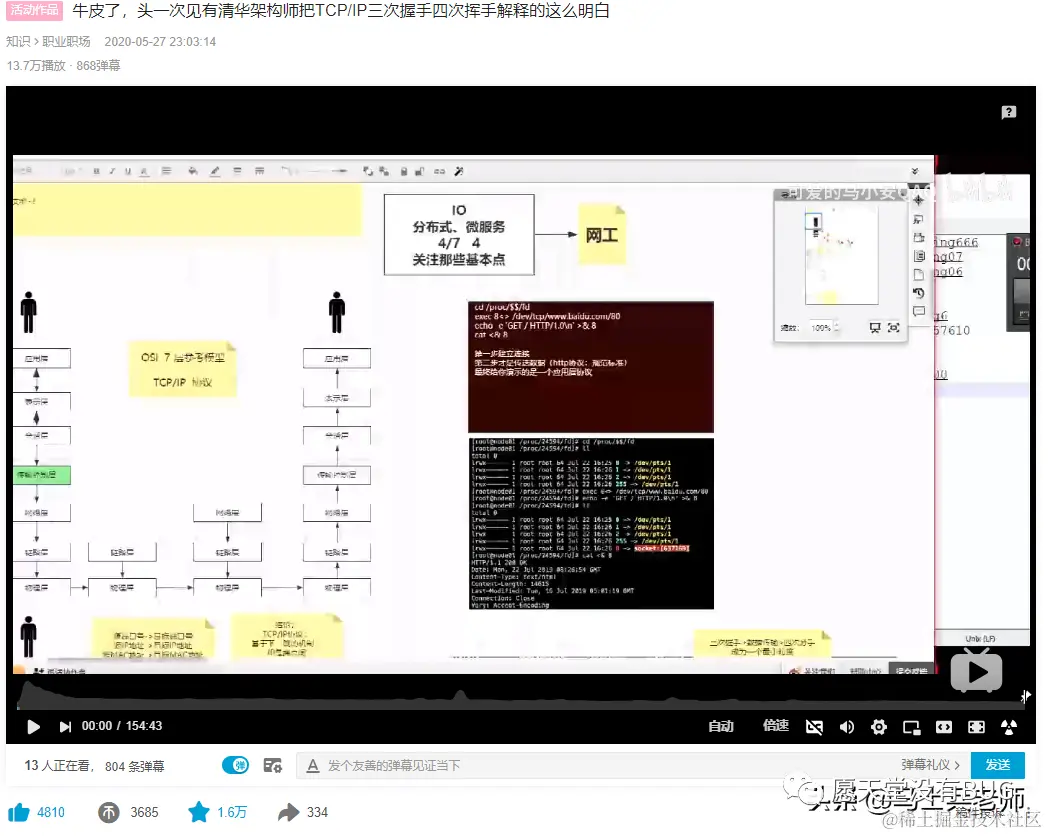Open the 倍速 playback speed menu
This screenshot has width=1048, height=836.
[775, 726]
